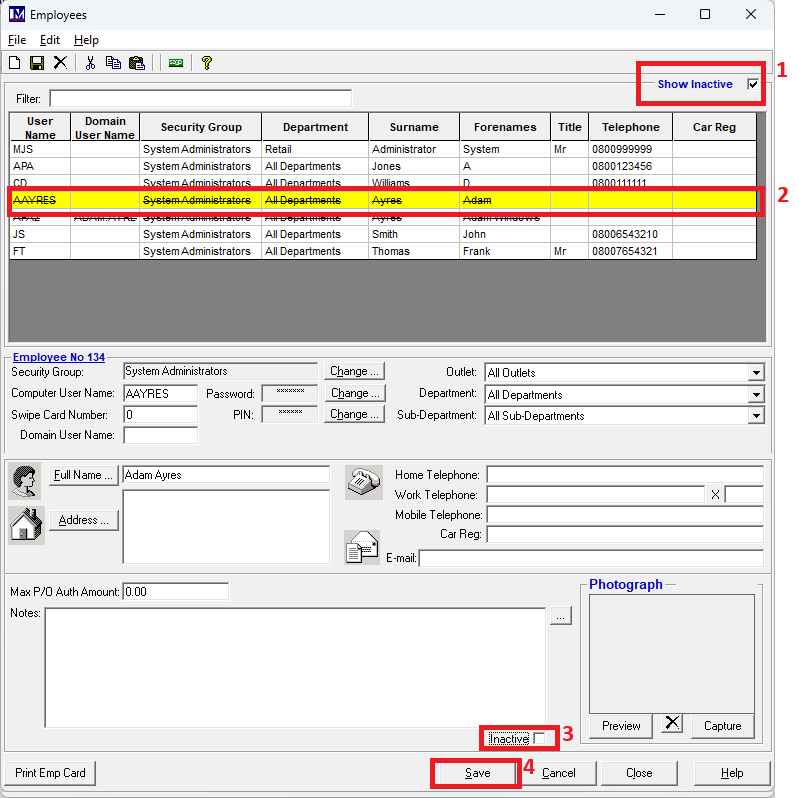Image resolution: width=799 pixels, height=798 pixels.
Task: Click the photograph Preview button
Action: tap(621, 726)
